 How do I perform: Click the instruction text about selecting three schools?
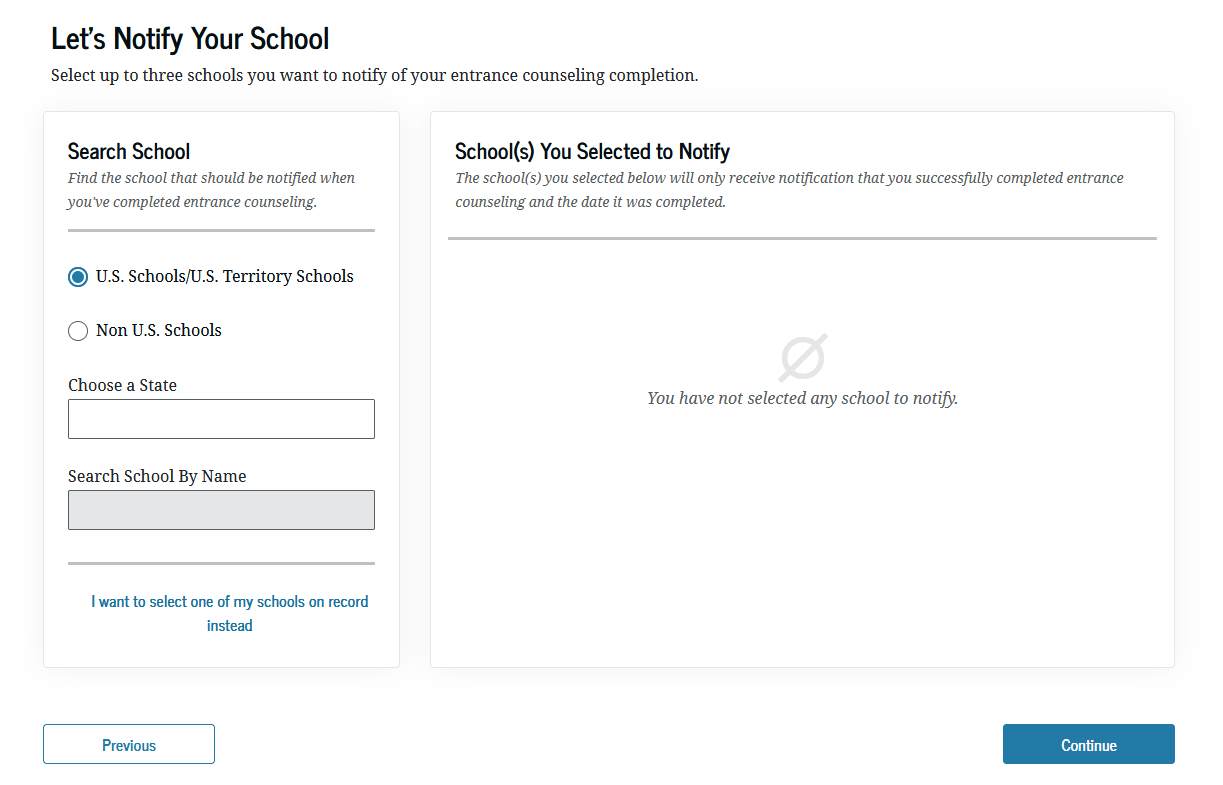click(x=375, y=75)
